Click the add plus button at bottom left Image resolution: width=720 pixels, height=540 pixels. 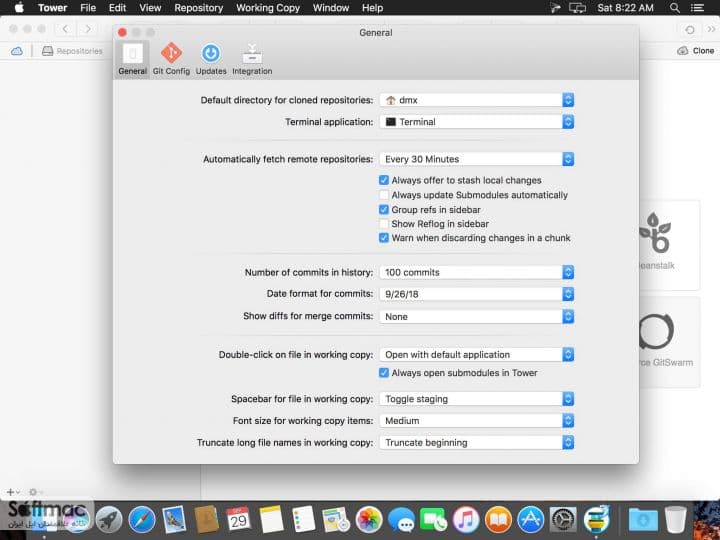pos(11,492)
